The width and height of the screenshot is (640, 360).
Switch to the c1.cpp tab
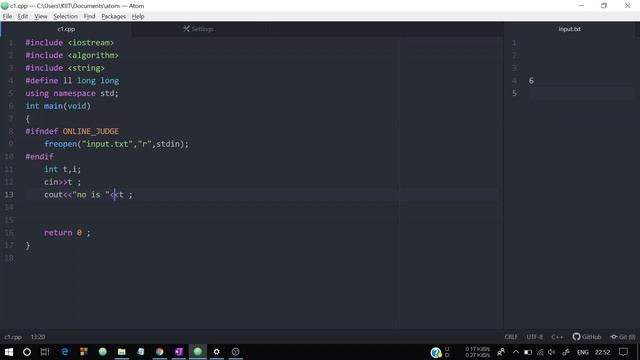[x=66, y=29]
